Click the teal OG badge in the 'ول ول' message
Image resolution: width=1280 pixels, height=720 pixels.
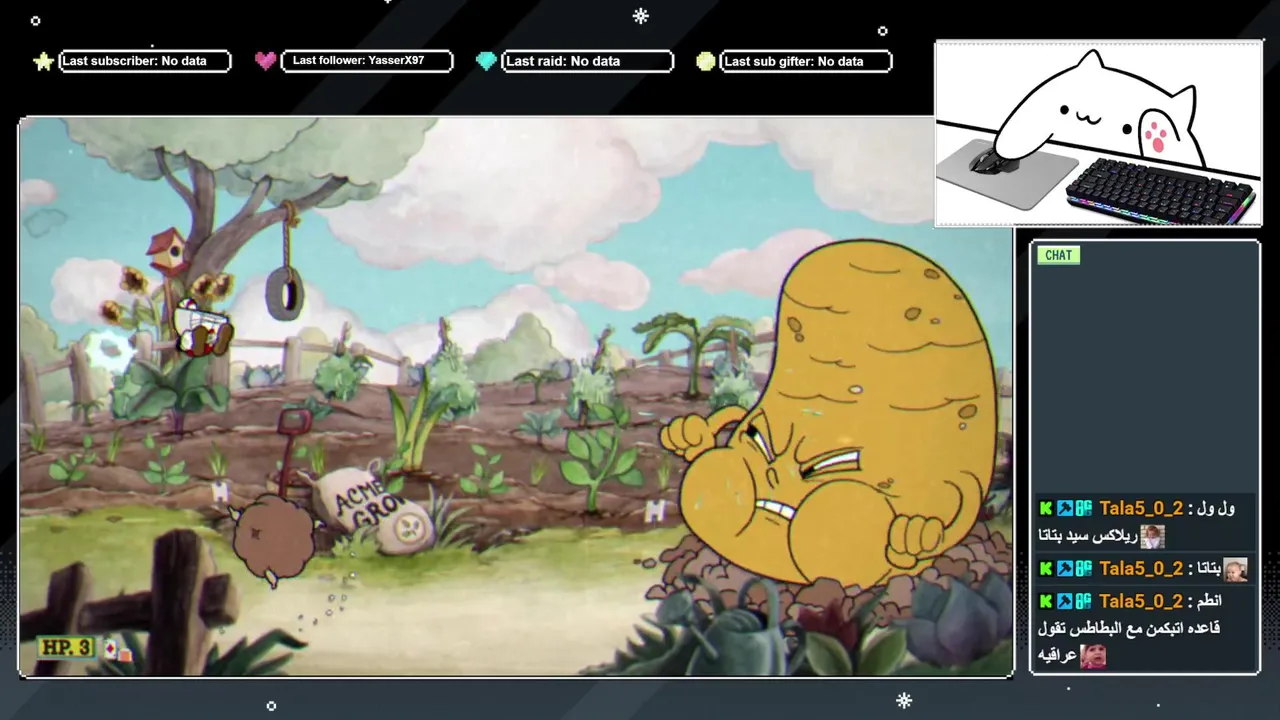tap(1084, 509)
